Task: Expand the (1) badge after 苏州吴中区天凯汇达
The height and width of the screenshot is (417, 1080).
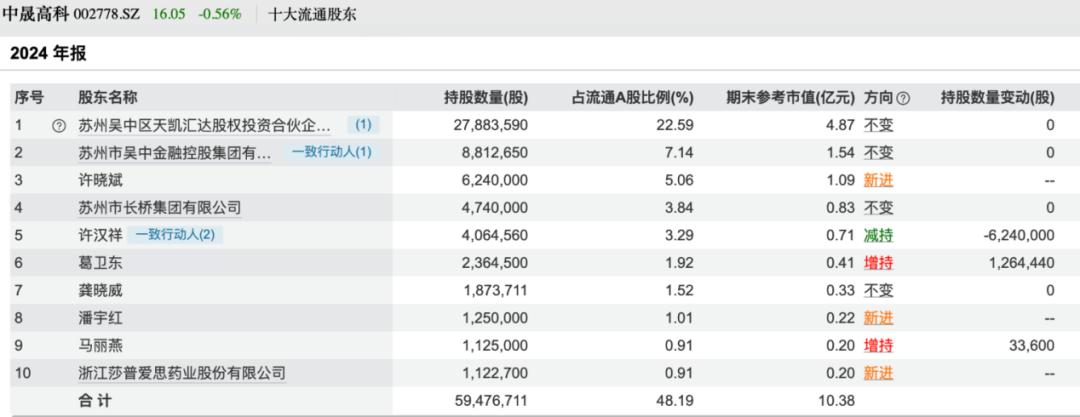Action: click(x=363, y=126)
